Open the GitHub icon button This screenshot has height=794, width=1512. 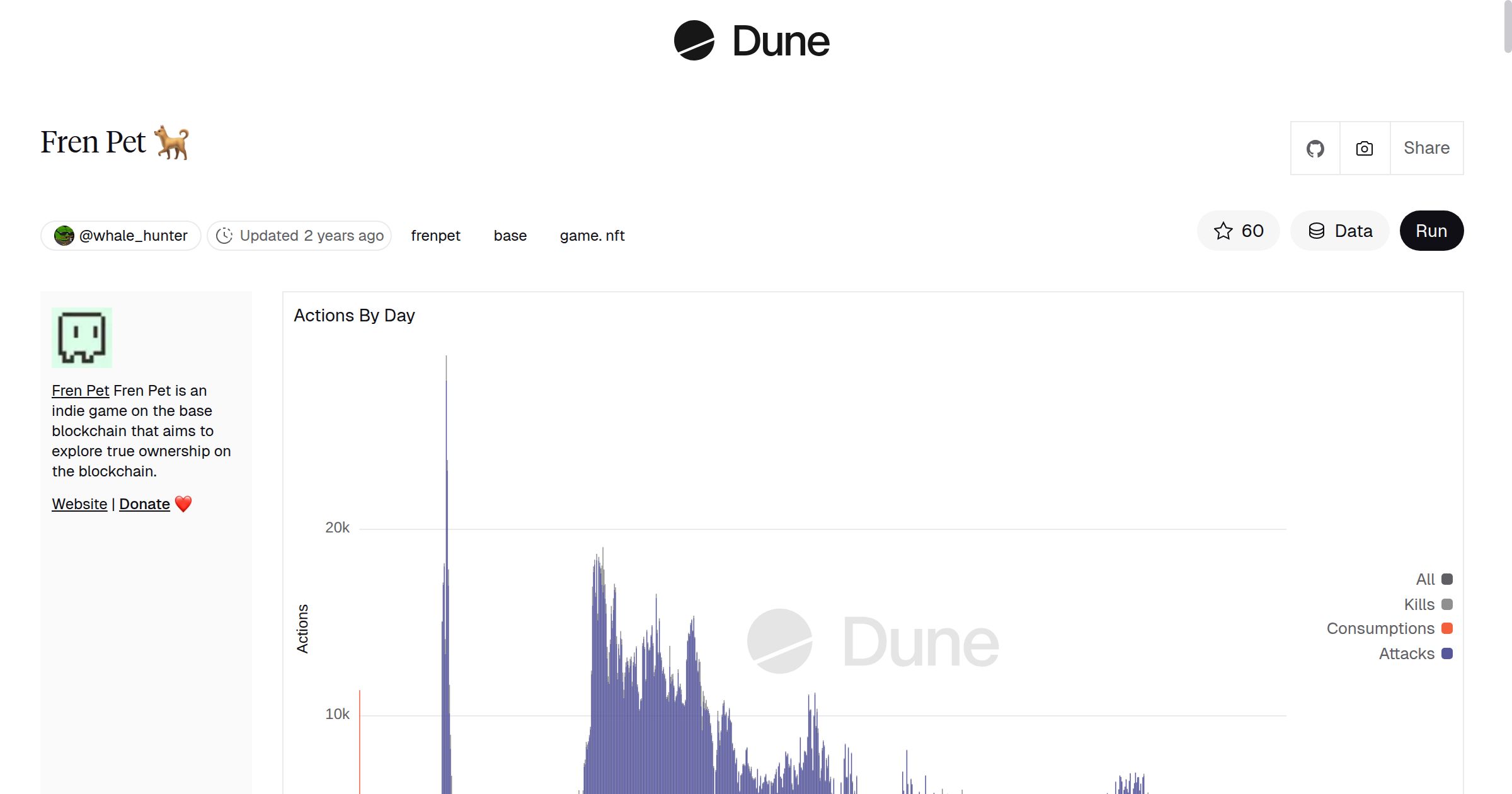tap(1315, 149)
